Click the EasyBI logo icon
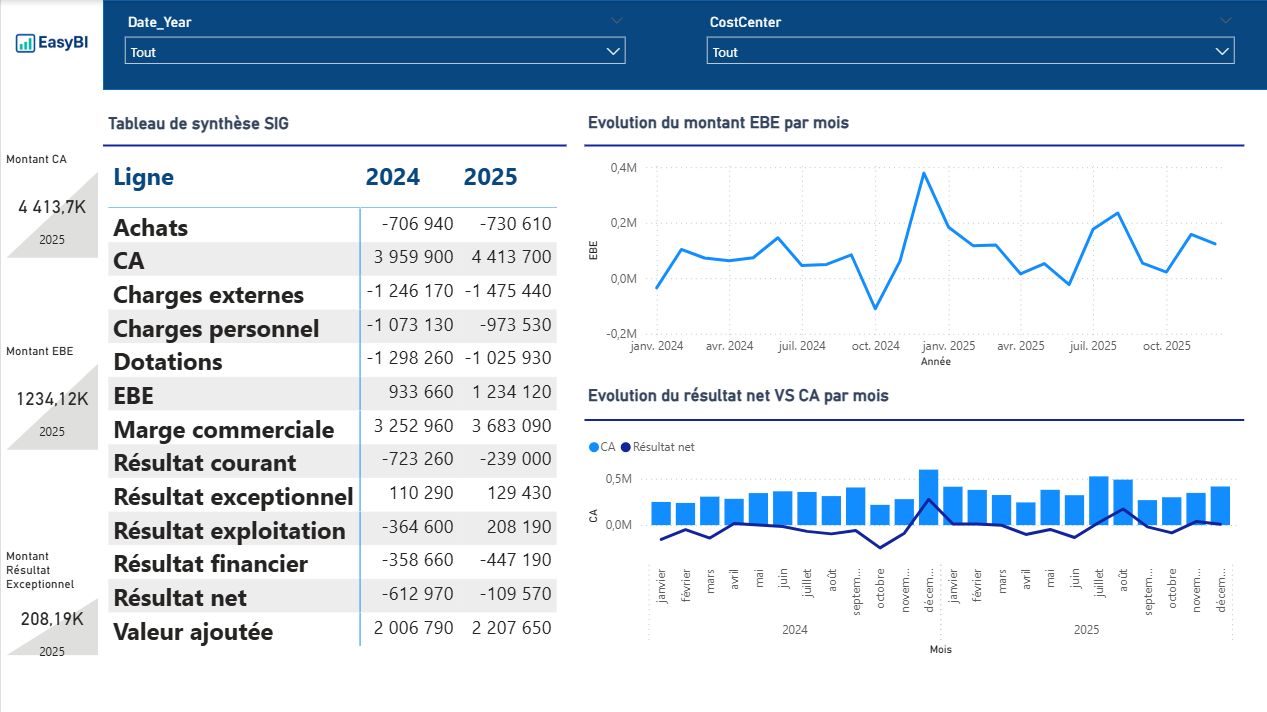Screen dimensions: 1267x712 25,43
